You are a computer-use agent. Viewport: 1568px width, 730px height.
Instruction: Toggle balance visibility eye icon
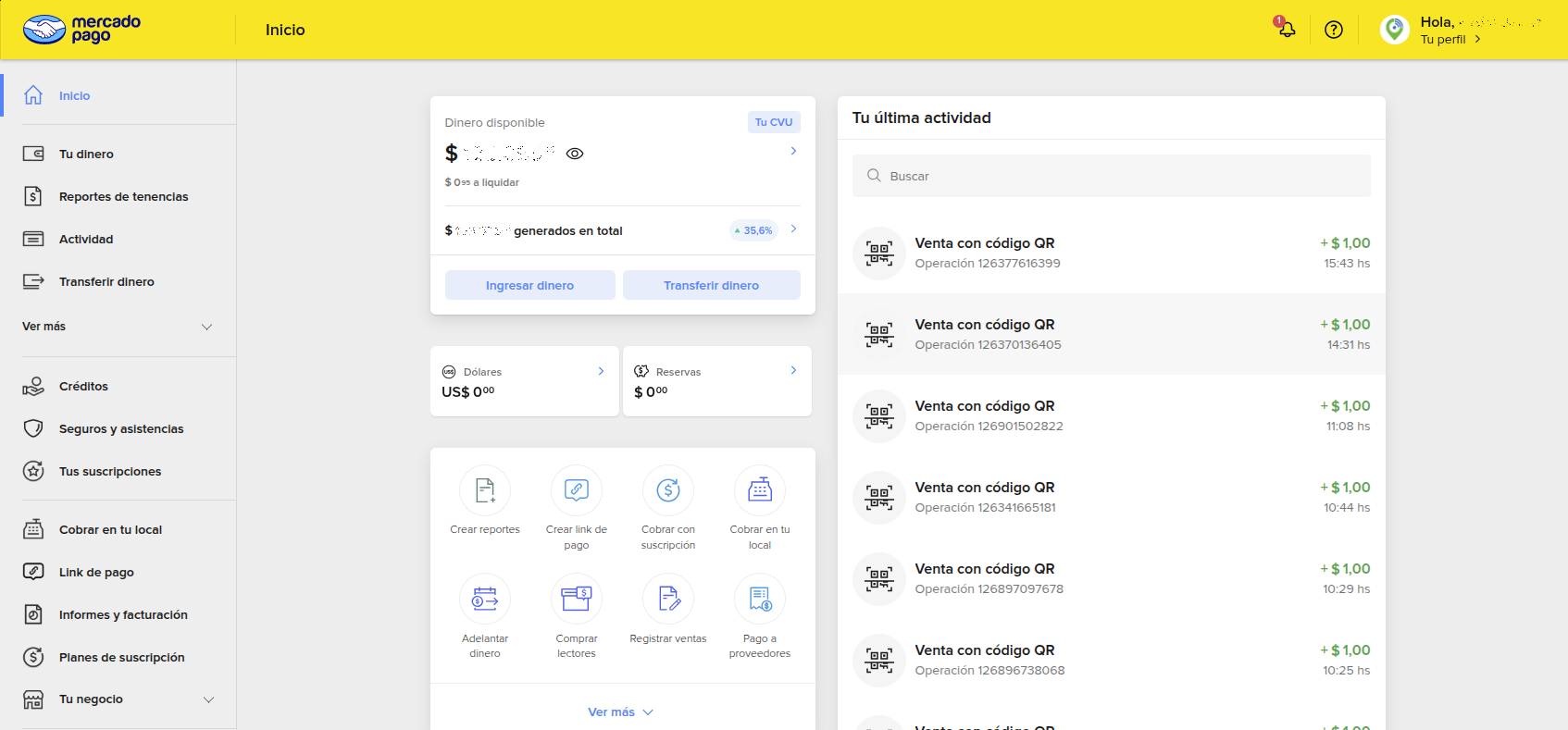point(575,154)
